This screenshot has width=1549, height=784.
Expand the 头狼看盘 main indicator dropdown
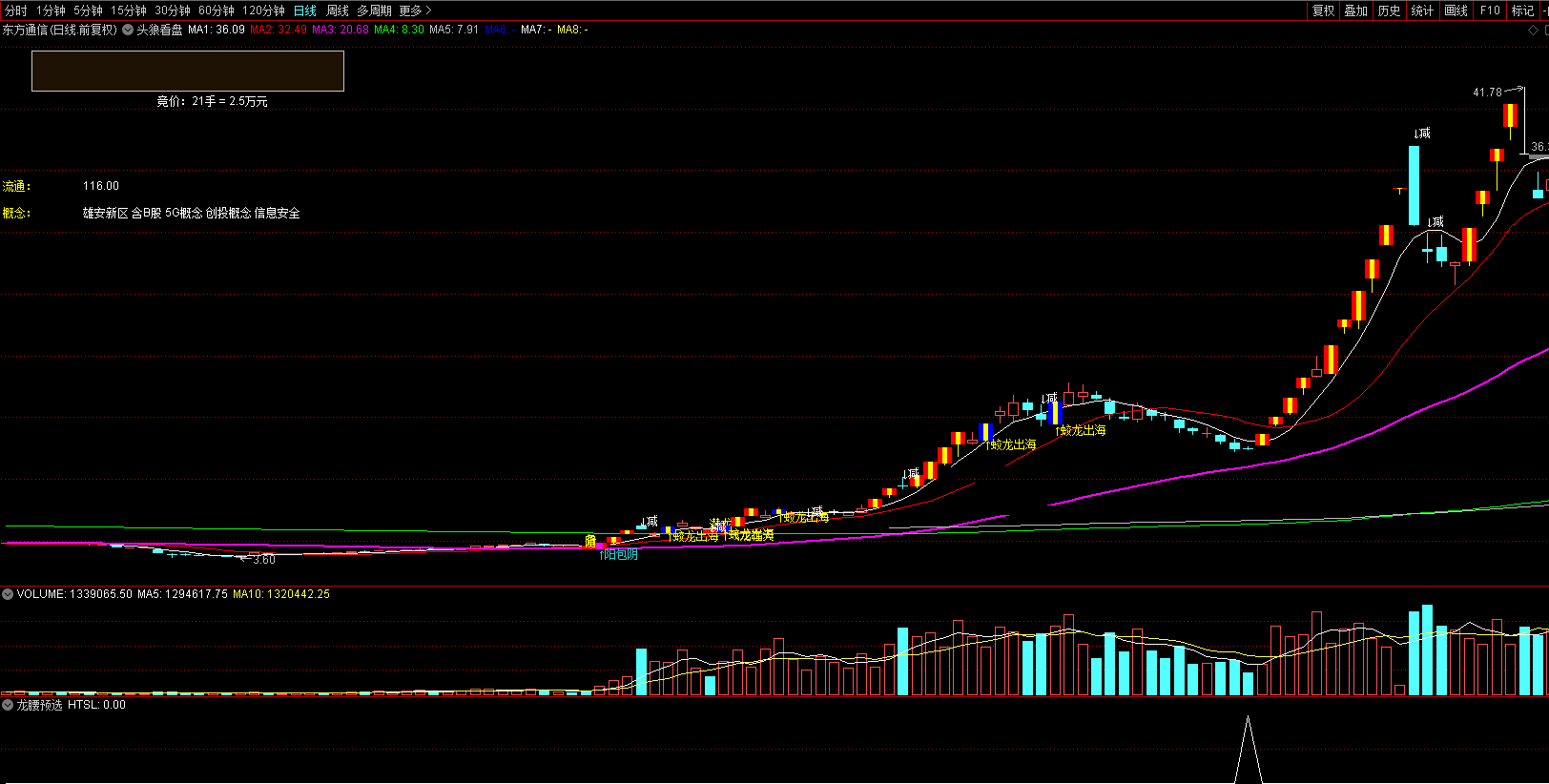[x=128, y=30]
